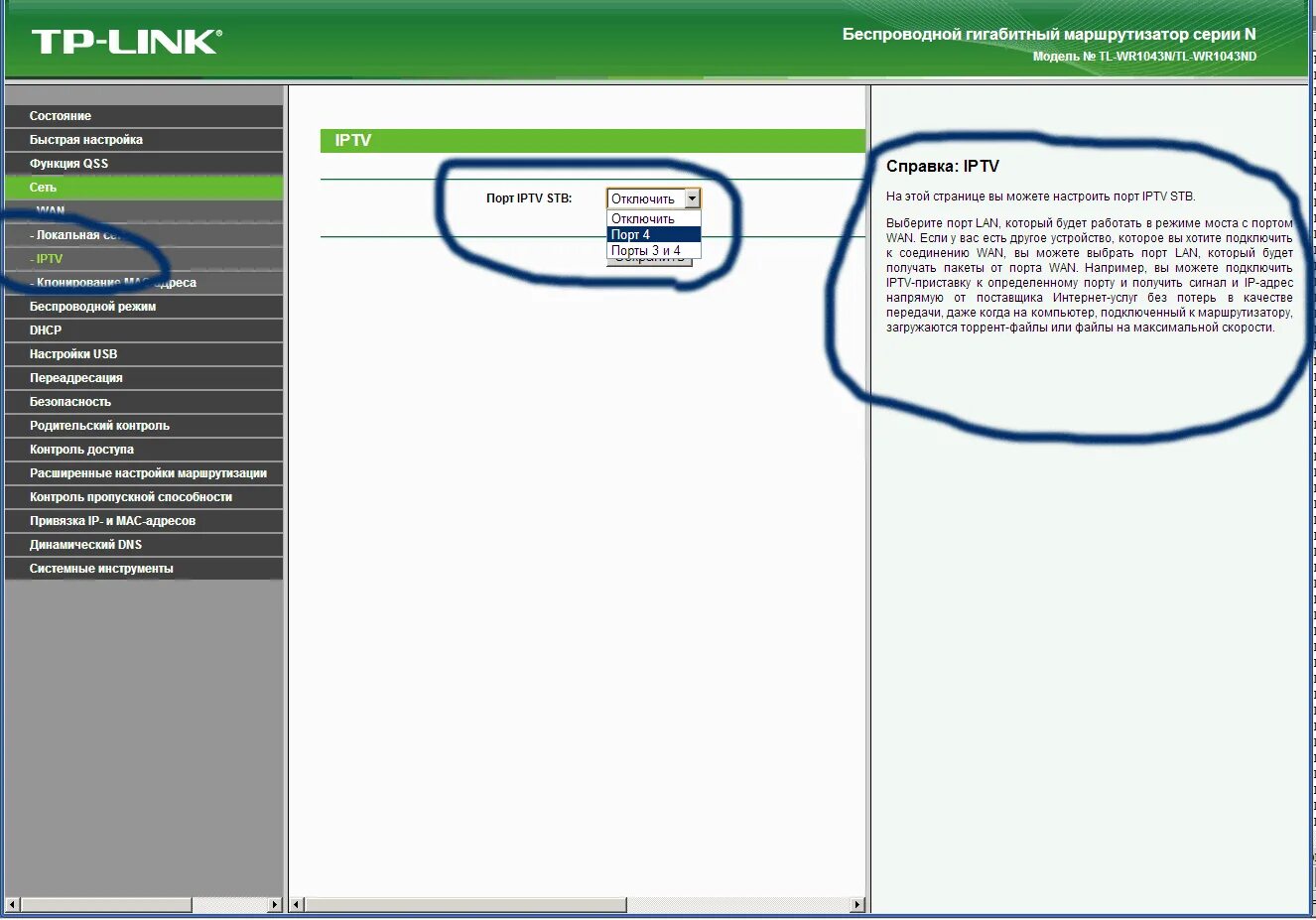
Task: Open Переадресация section
Action: click(x=144, y=378)
